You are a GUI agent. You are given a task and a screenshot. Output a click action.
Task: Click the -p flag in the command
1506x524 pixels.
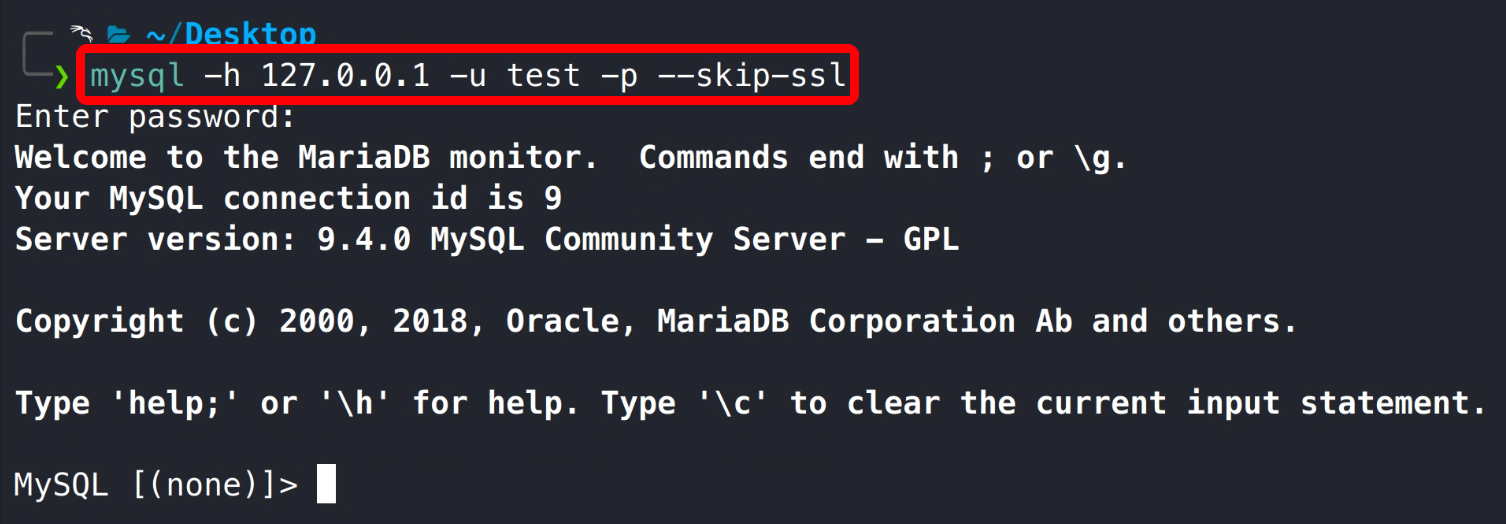(621, 75)
